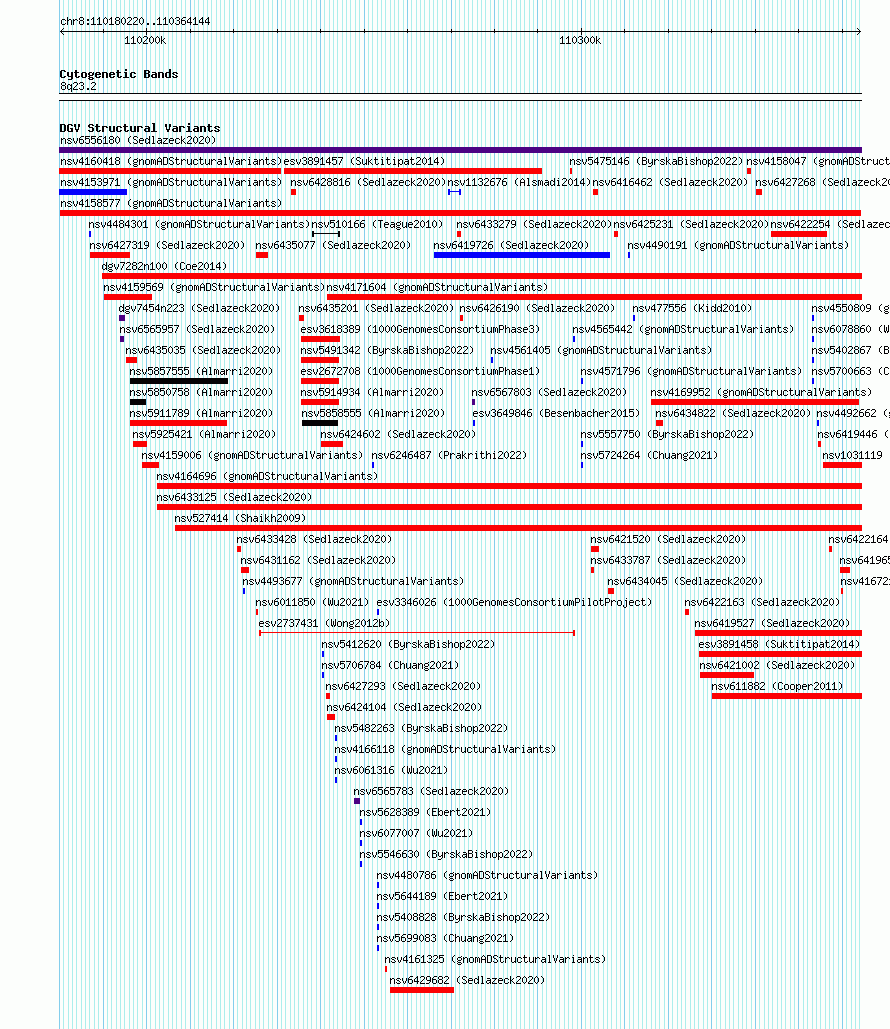The image size is (890, 1029).
Task: Open nsv4493677 (gnomADStructuralVariants) variant
Action: 353,581
